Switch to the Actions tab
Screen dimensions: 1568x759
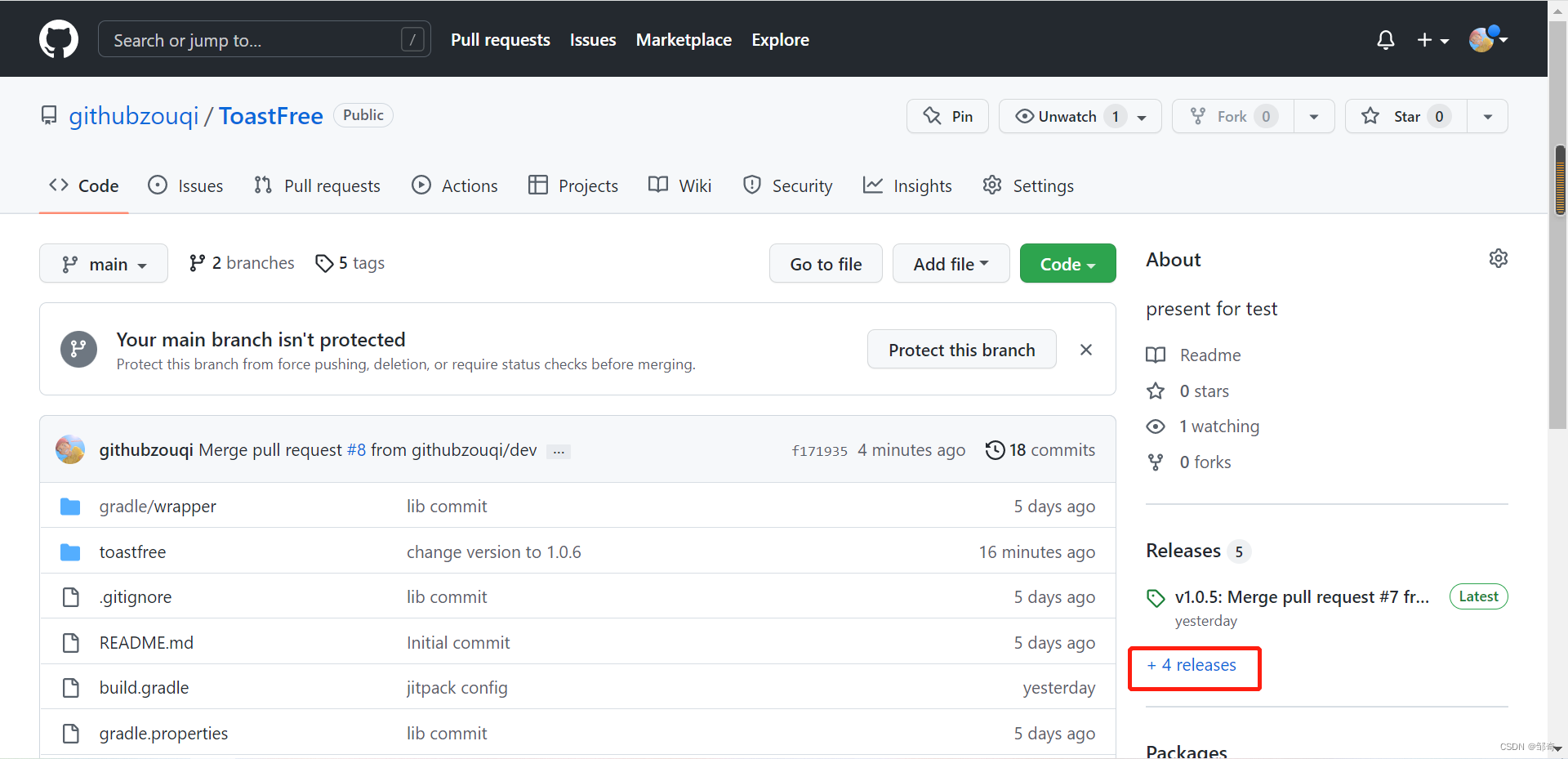pyautogui.click(x=455, y=185)
